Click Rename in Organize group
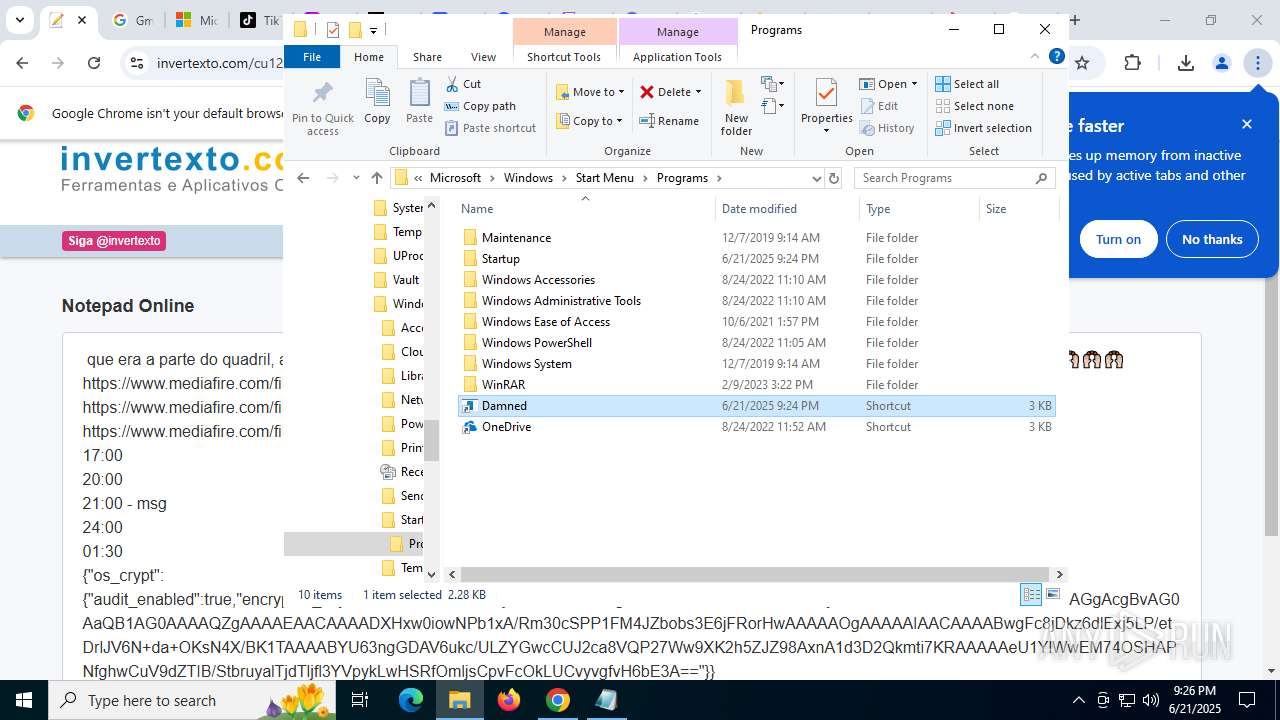Viewport: 1280px width, 720px height. 670,121
